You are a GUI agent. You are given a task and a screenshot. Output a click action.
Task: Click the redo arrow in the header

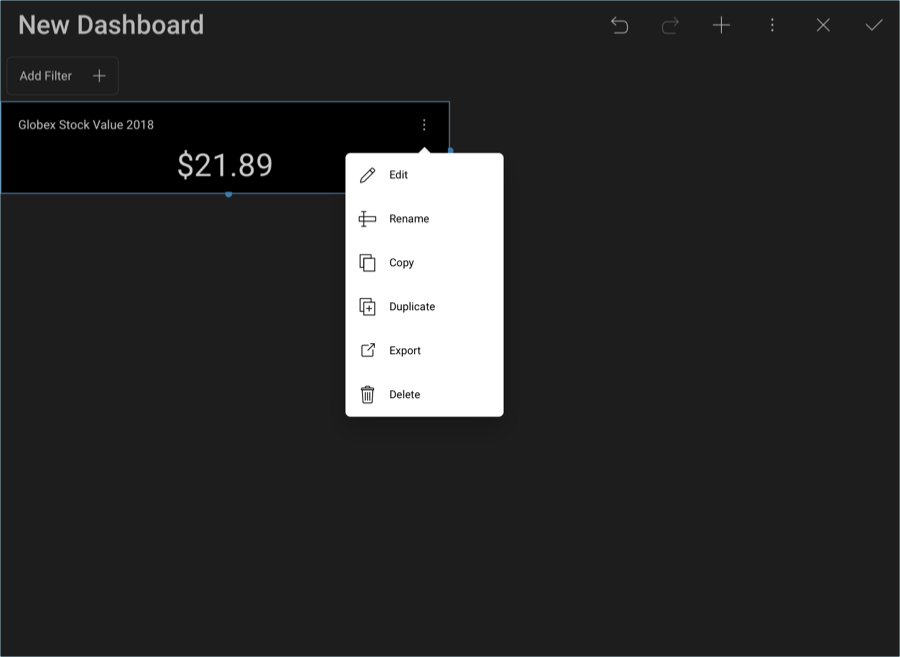670,26
